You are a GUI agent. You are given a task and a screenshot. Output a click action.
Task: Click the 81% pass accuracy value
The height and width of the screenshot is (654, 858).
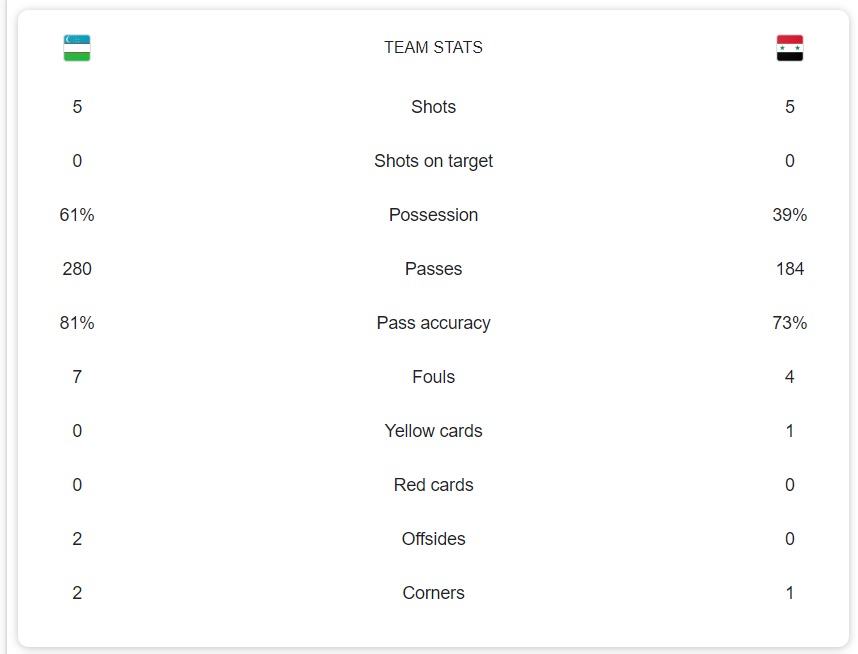pyautogui.click(x=77, y=323)
